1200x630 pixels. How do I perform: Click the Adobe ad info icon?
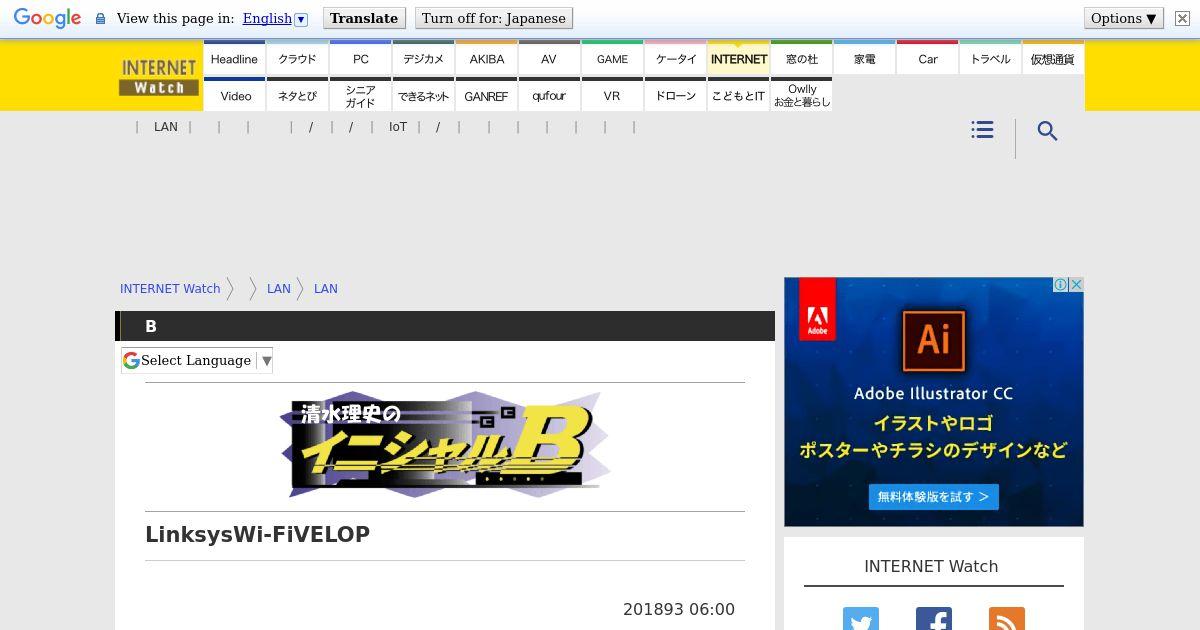tap(1060, 285)
